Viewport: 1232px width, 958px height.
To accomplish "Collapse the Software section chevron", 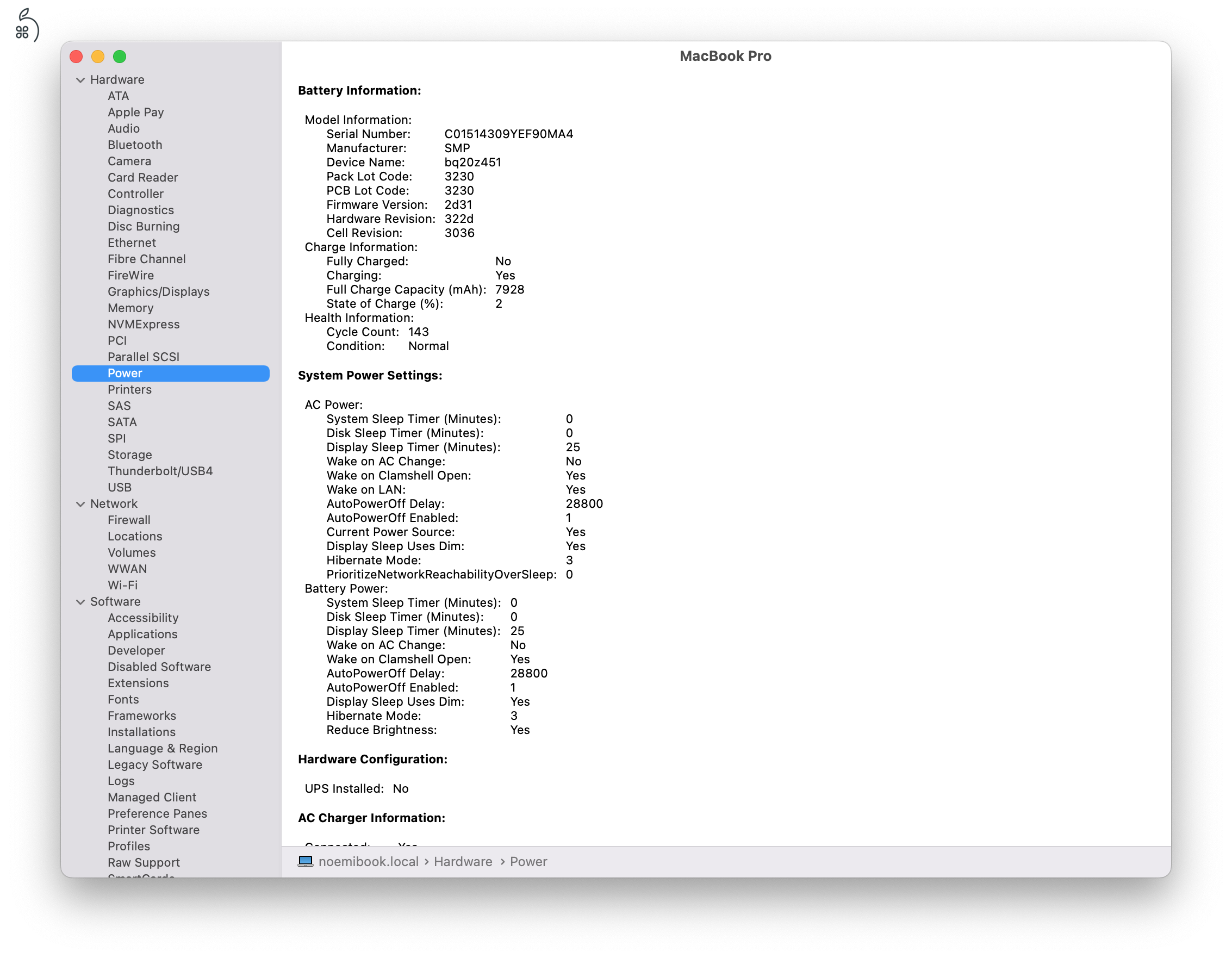I will tap(80, 602).
